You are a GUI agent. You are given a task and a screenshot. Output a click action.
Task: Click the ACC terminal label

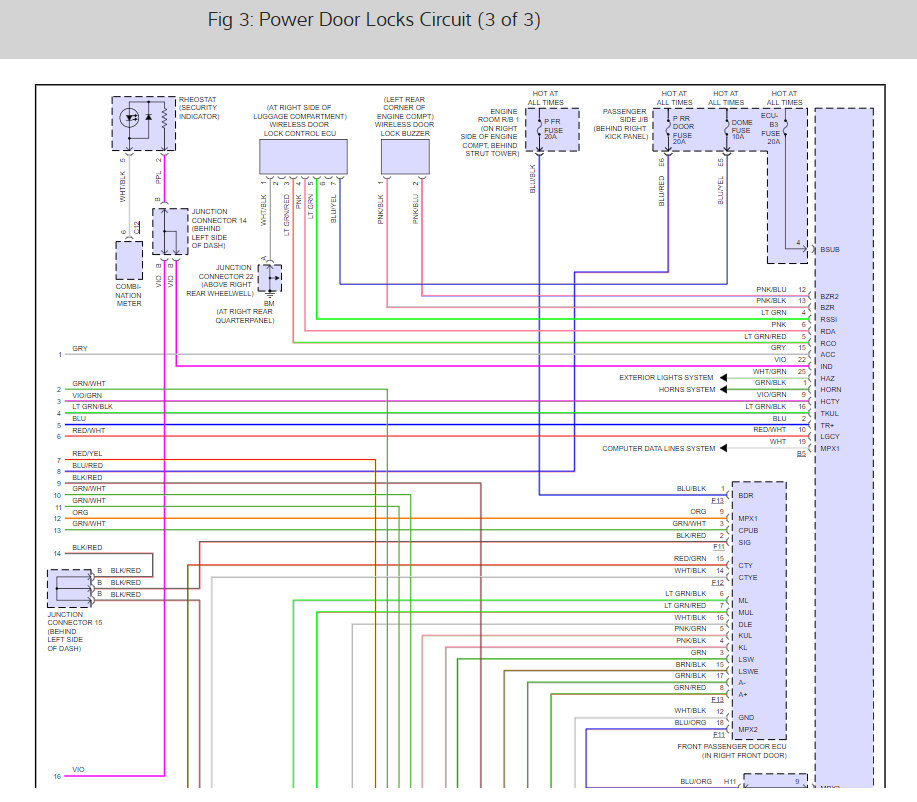point(828,354)
